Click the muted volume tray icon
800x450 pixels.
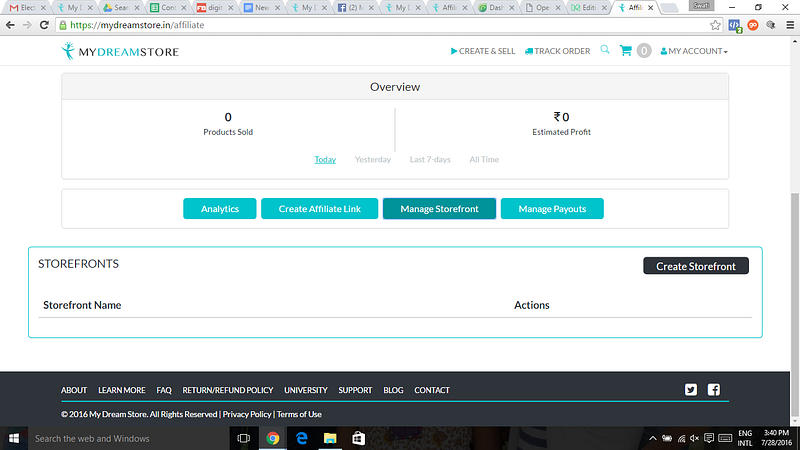(694, 438)
